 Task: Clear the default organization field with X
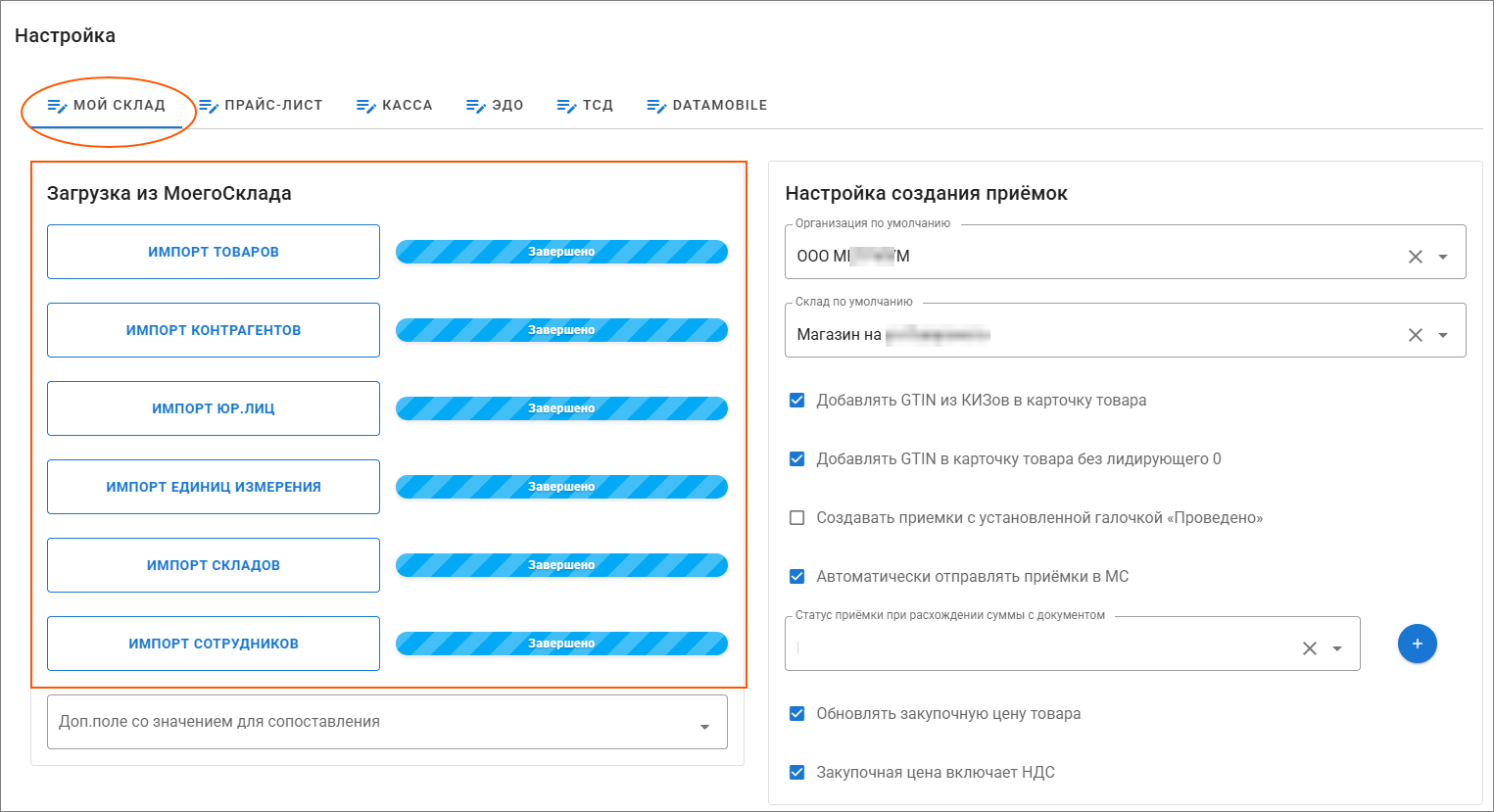coord(1415,257)
